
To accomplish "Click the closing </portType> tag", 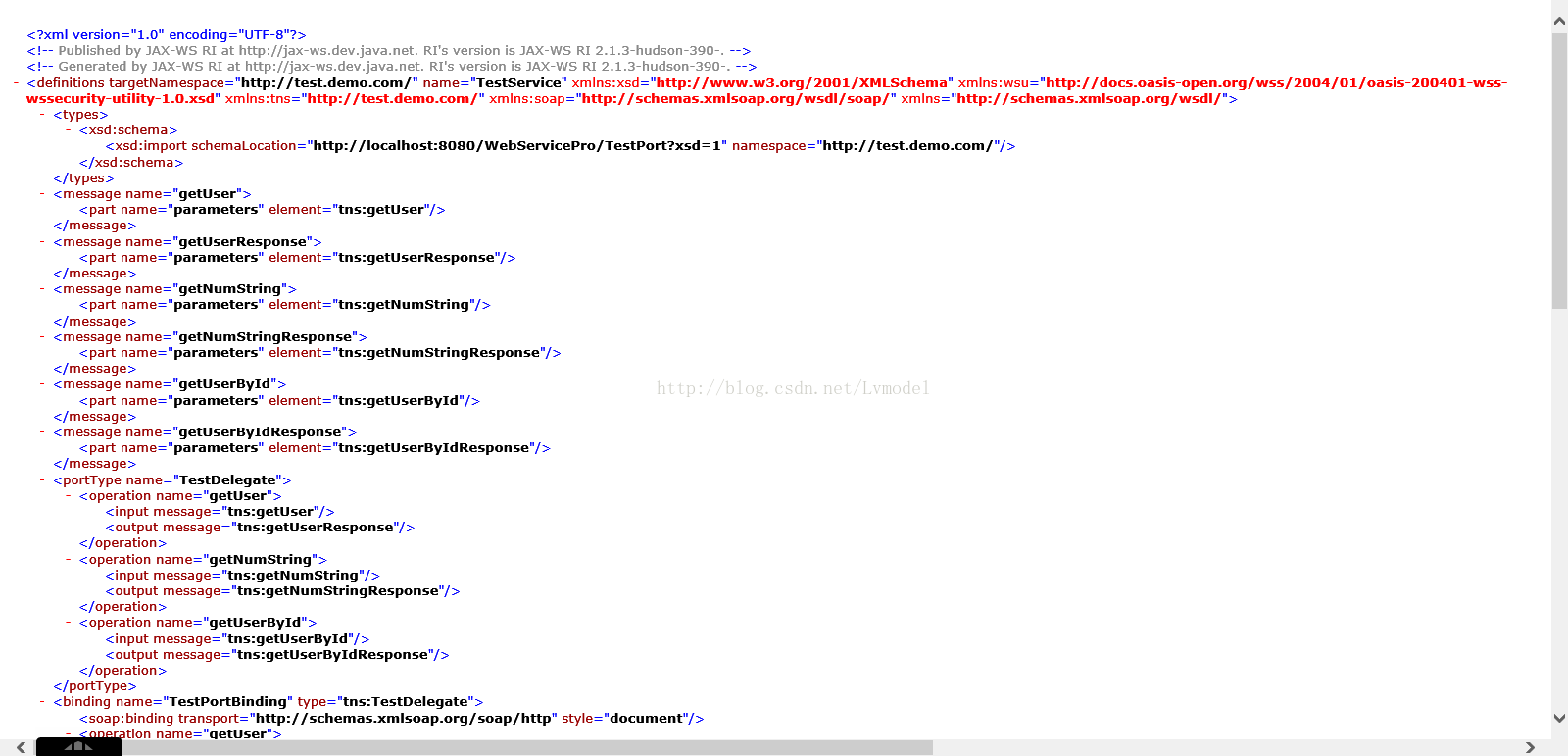I will point(95,686).
